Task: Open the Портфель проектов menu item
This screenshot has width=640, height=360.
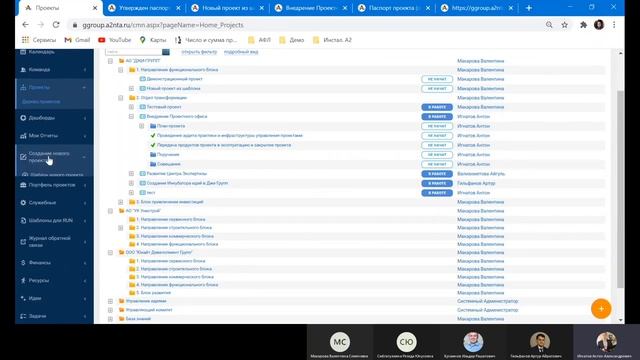Action: click(52, 185)
